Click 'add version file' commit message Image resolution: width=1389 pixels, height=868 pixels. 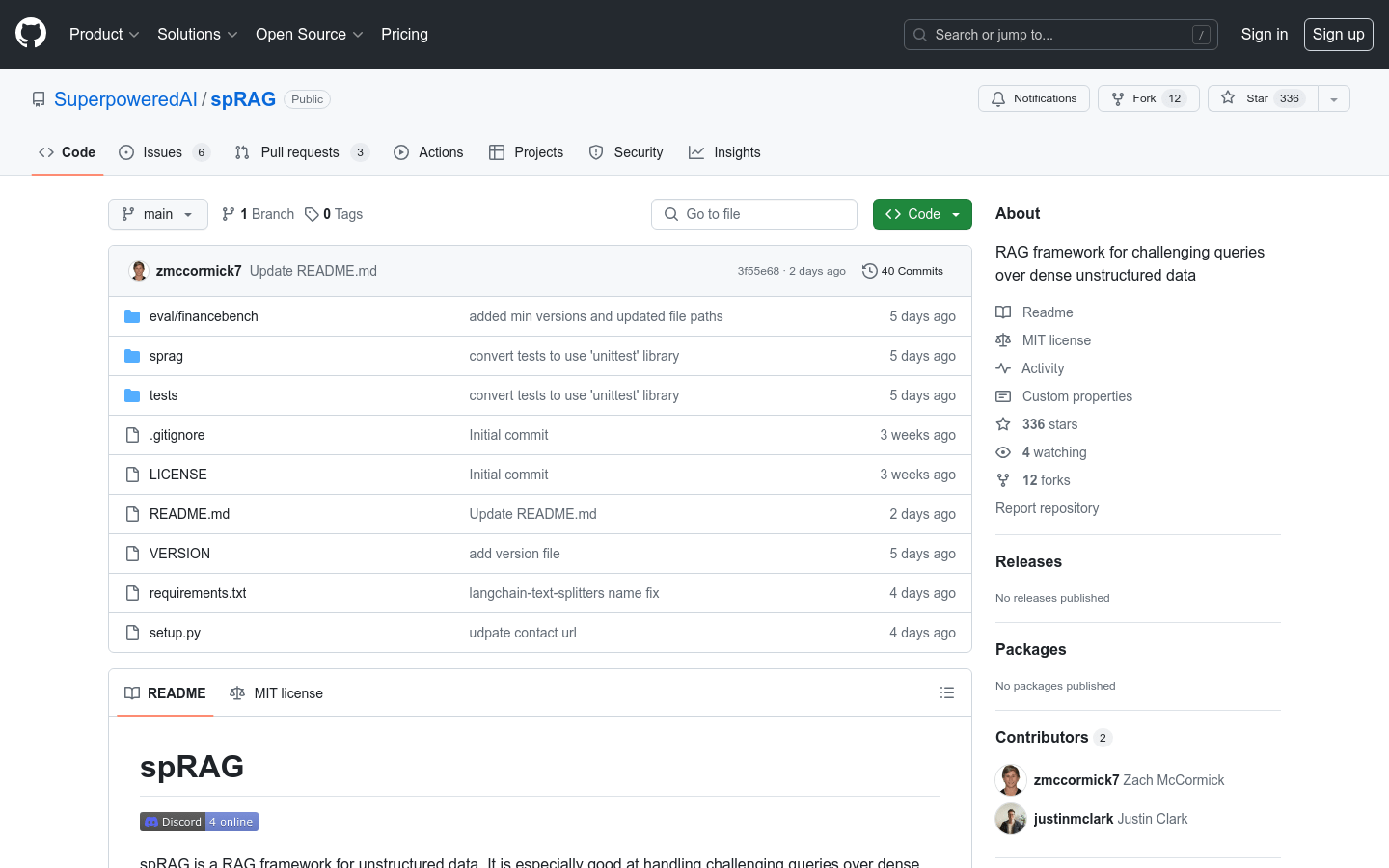[x=514, y=554]
